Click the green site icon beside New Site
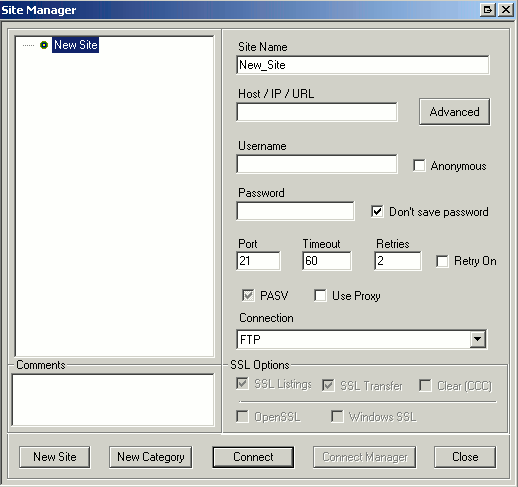 pyautogui.click(x=44, y=45)
